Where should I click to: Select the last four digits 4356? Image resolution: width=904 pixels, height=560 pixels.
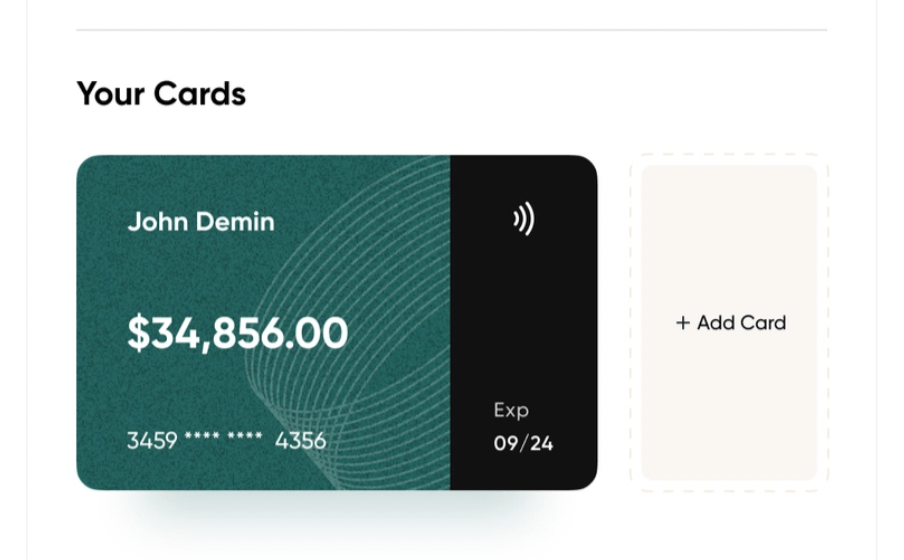[300, 440]
